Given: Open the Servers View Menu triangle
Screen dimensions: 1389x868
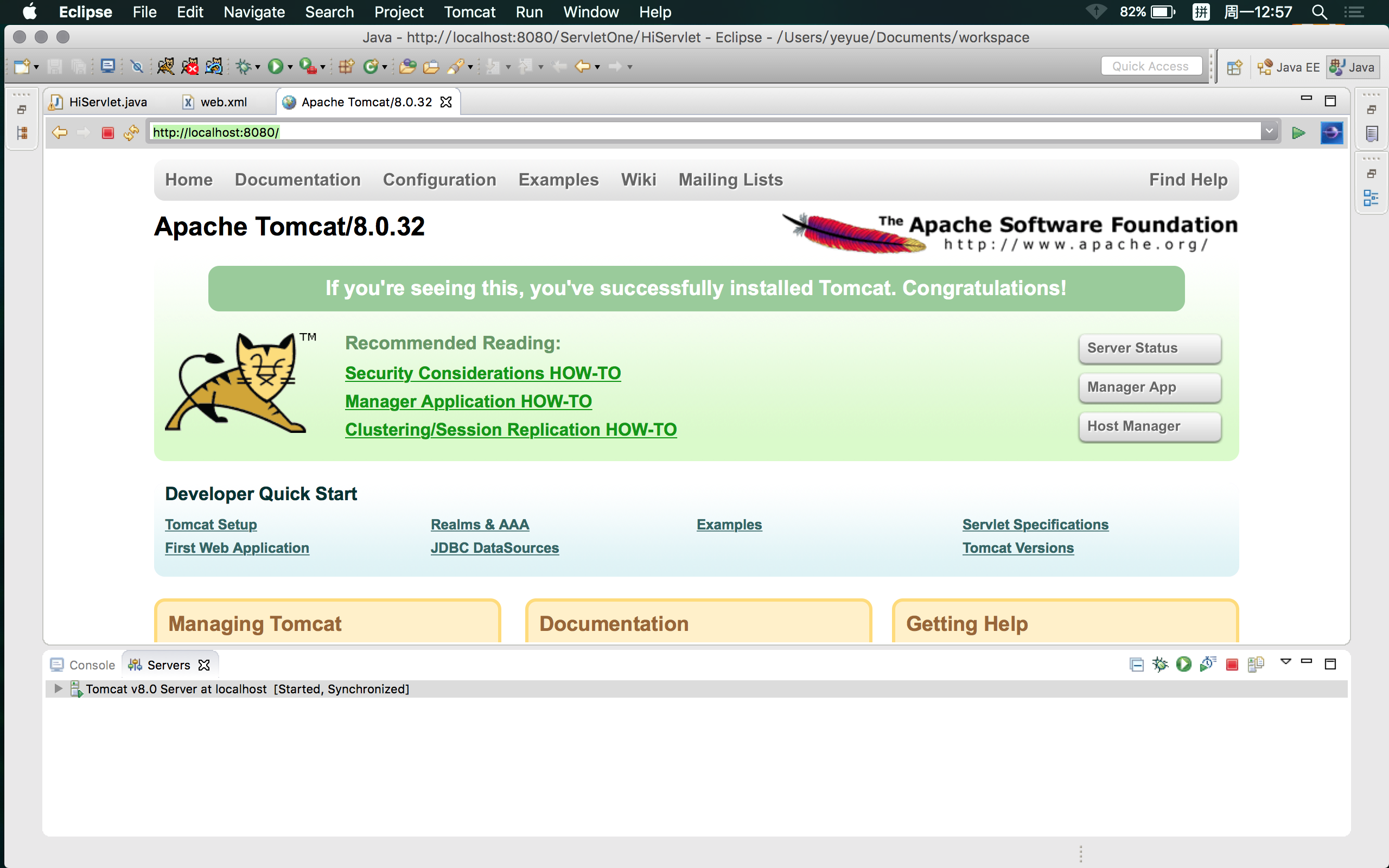Looking at the screenshot, I should (x=1286, y=662).
